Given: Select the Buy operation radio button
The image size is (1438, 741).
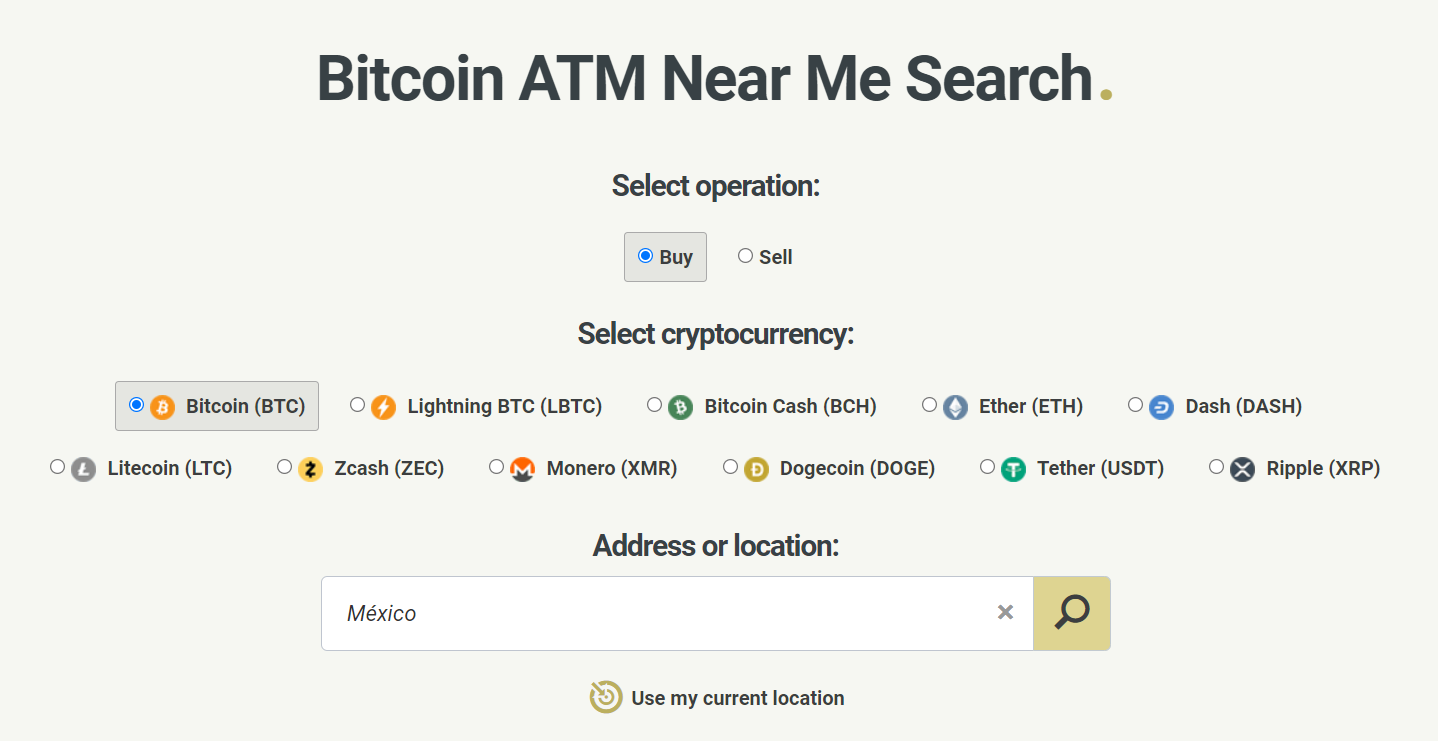Looking at the screenshot, I should (x=645, y=256).
